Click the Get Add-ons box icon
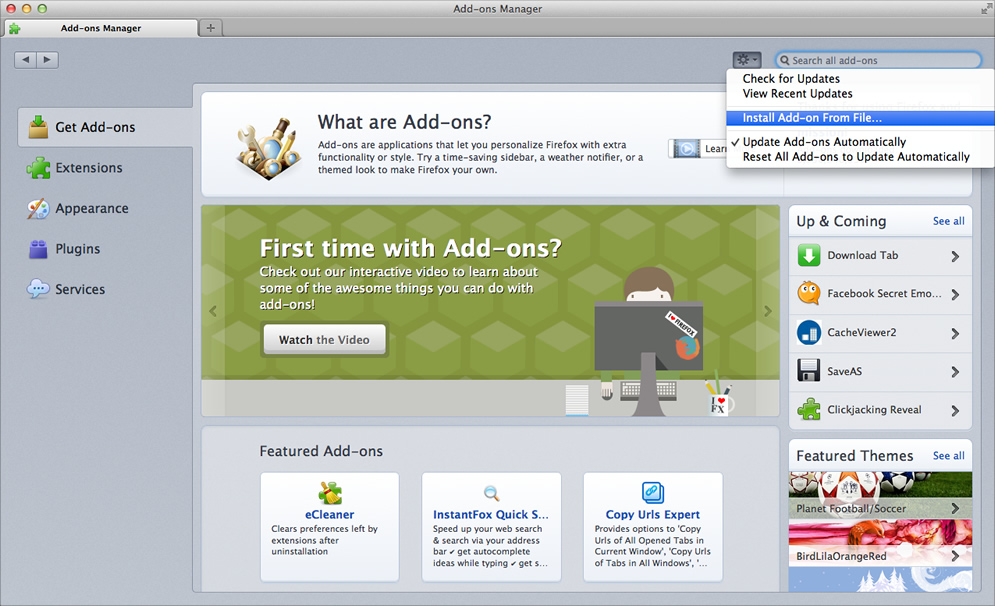The height and width of the screenshot is (606, 995). 38,127
